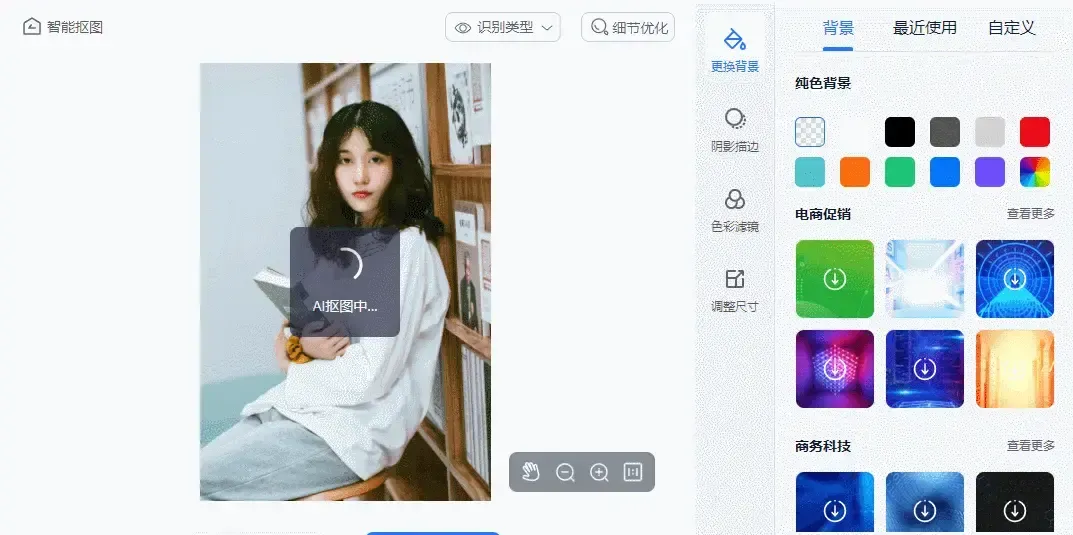Select the dark gray background swatch

pos(945,132)
